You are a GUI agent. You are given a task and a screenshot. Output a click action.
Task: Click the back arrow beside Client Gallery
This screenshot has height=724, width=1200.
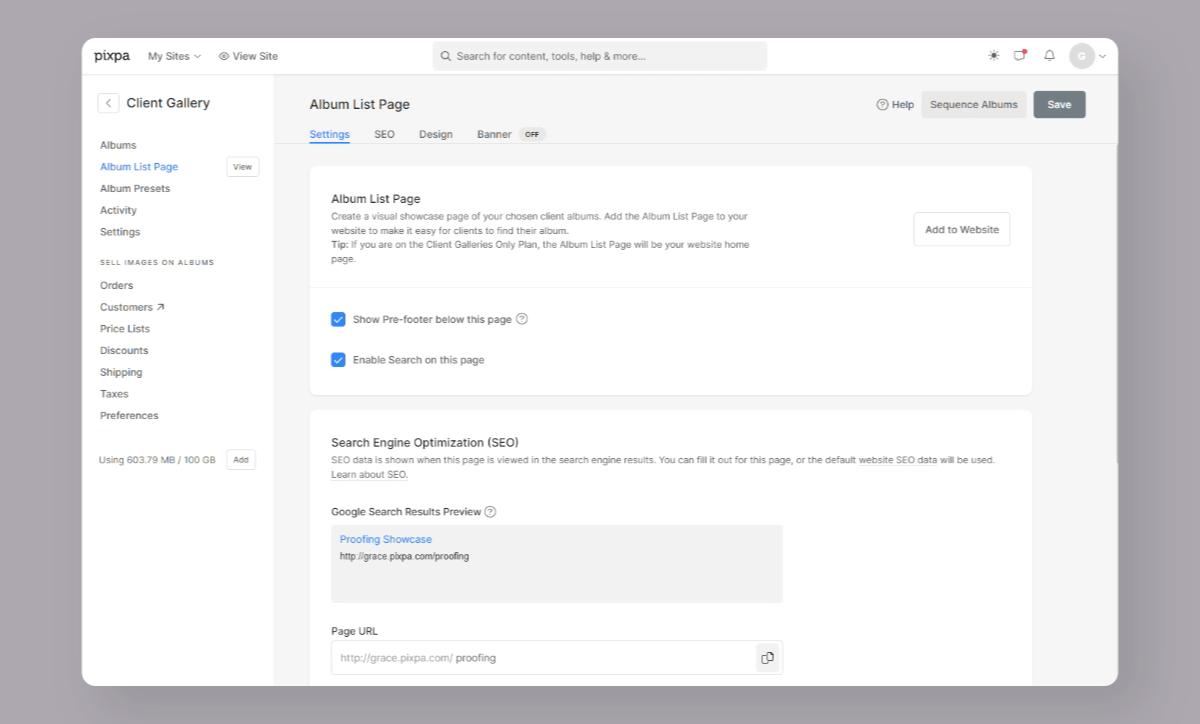point(108,103)
